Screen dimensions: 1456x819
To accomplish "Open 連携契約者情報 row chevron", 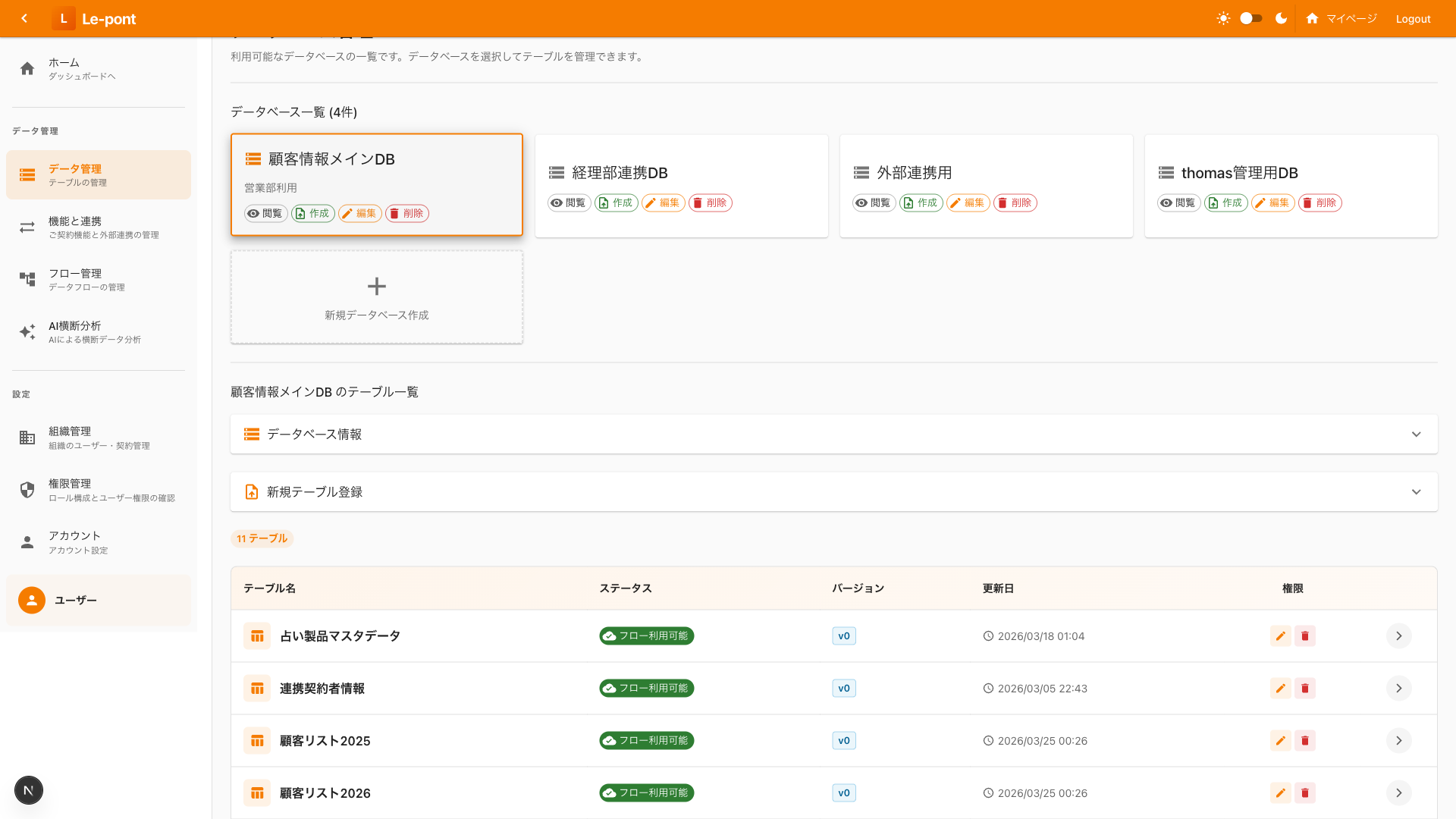I will click(1398, 689).
